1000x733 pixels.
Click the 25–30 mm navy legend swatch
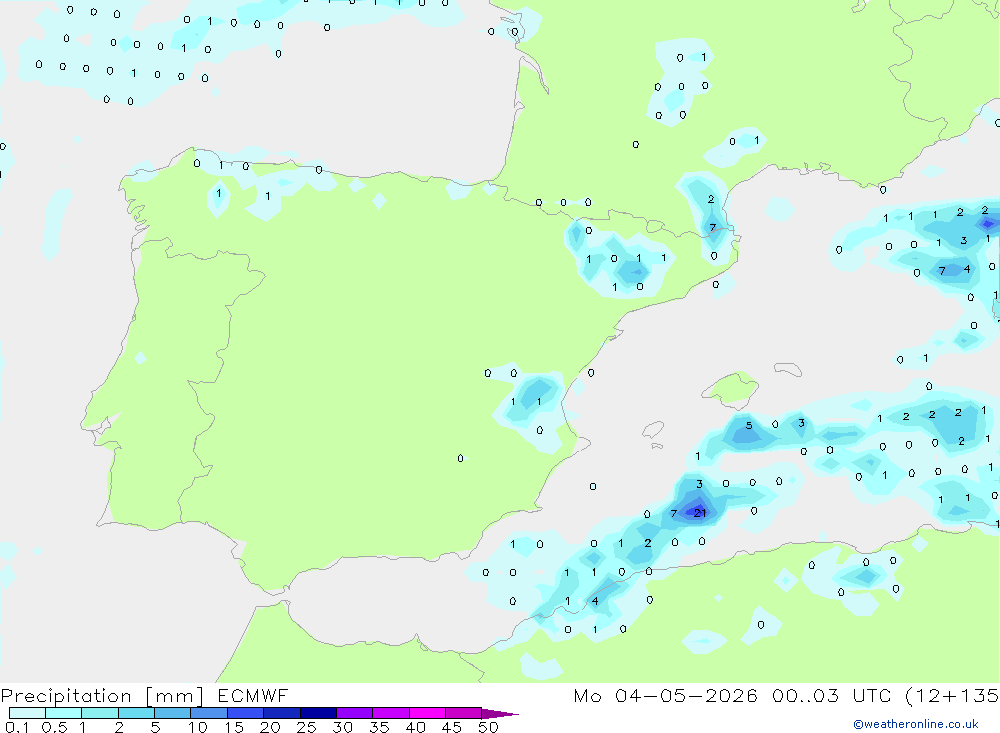coord(318,713)
